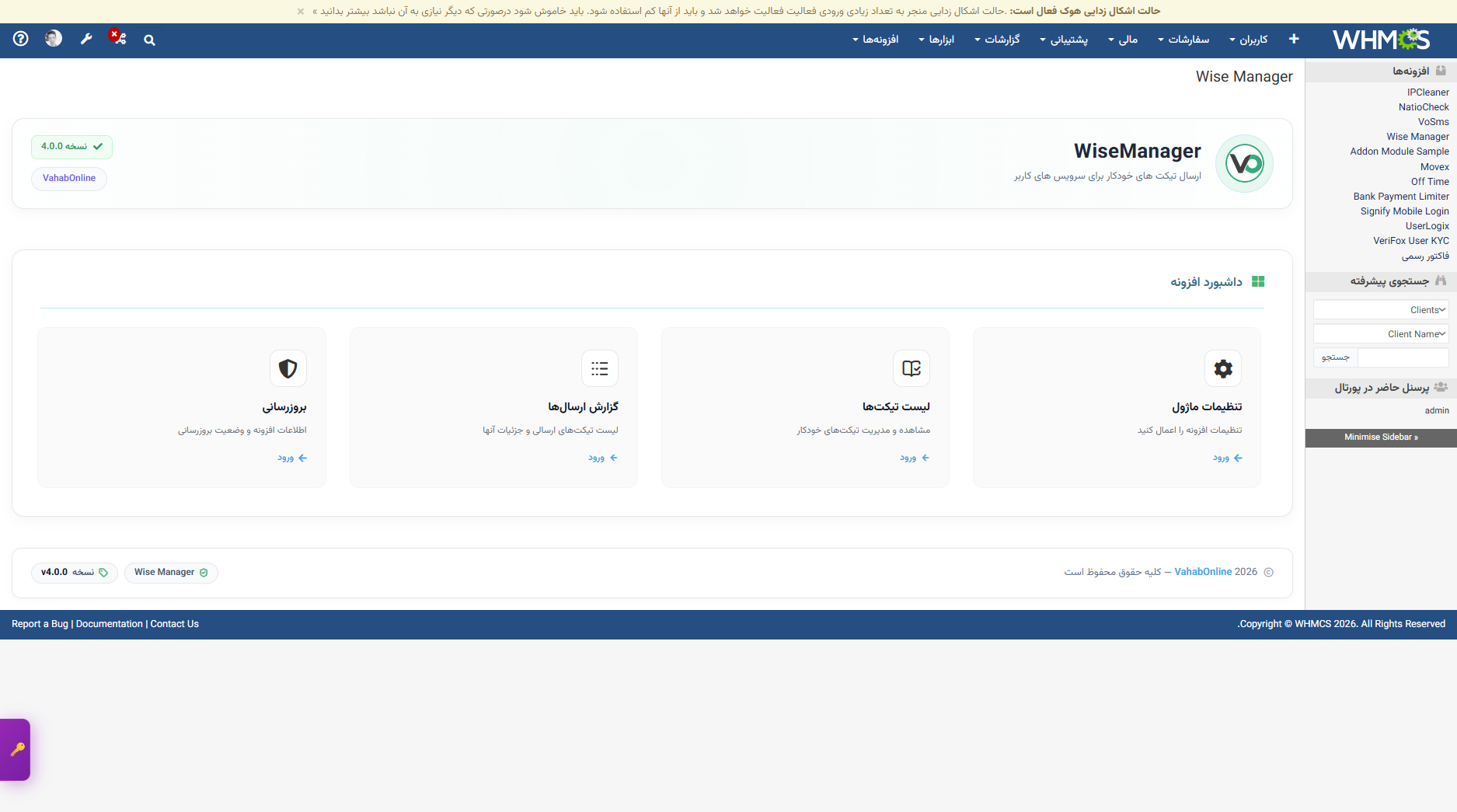
Task: Click the admin staff name in sidebar
Action: (x=1437, y=410)
